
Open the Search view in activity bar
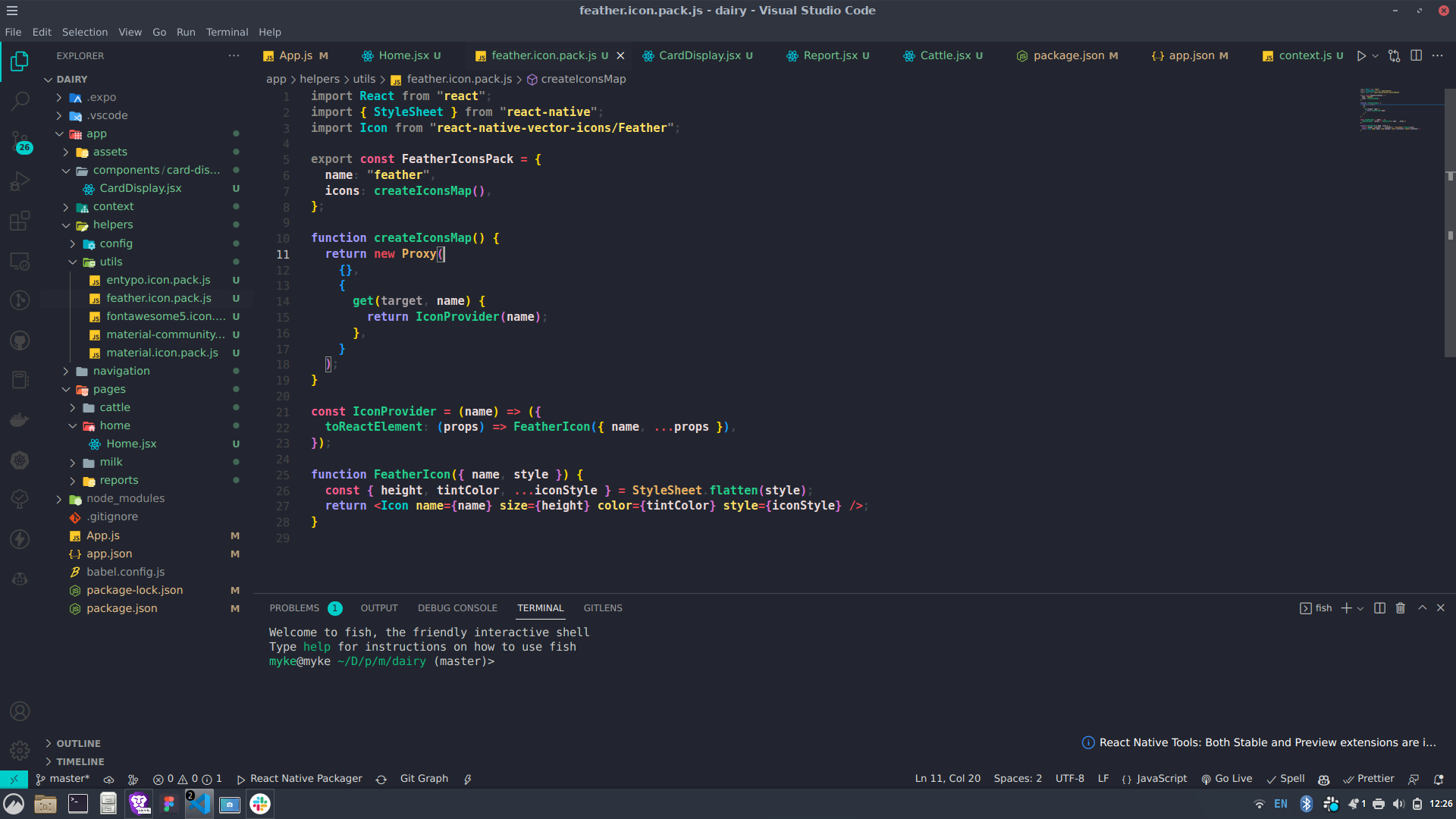pos(20,100)
